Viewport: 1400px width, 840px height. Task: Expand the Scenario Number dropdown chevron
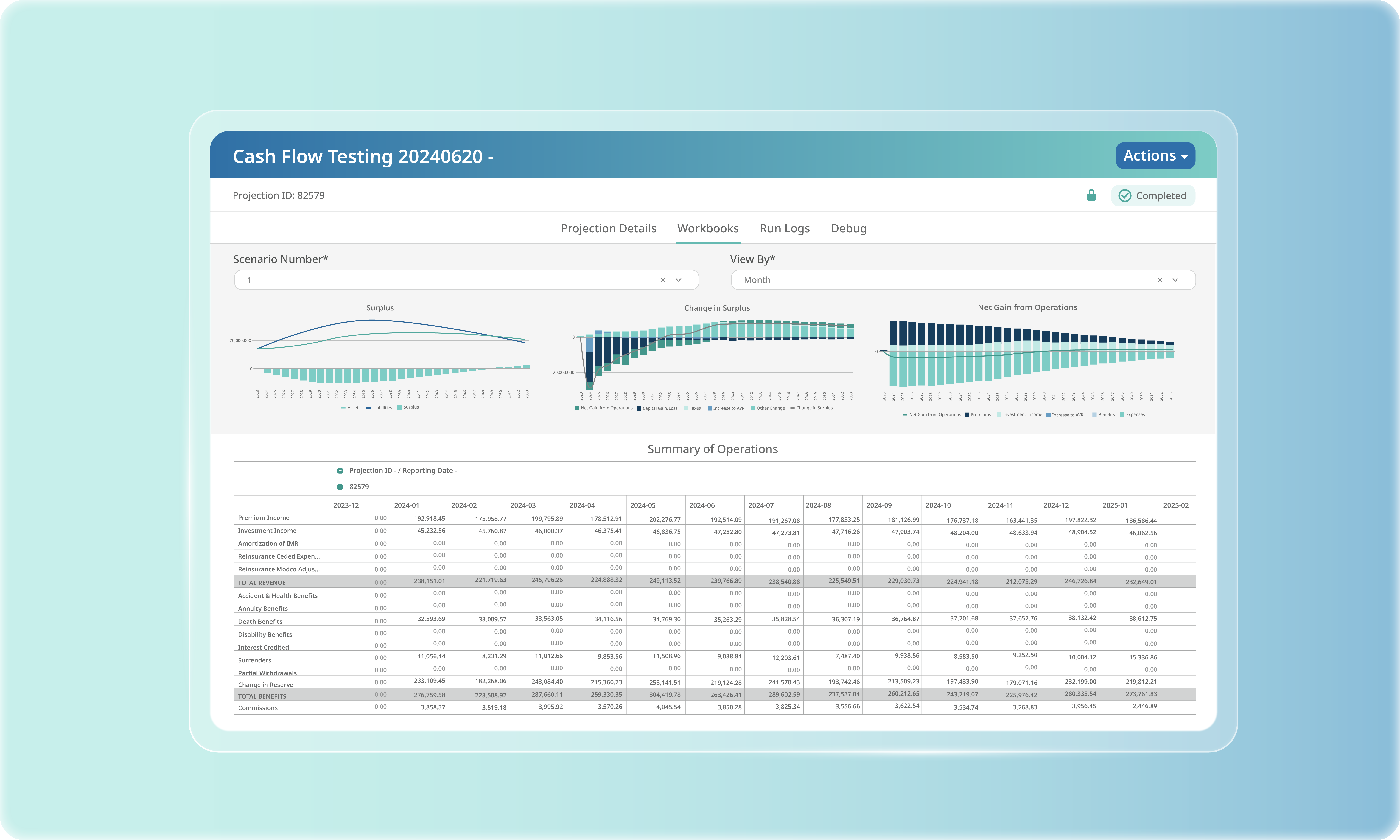click(679, 280)
